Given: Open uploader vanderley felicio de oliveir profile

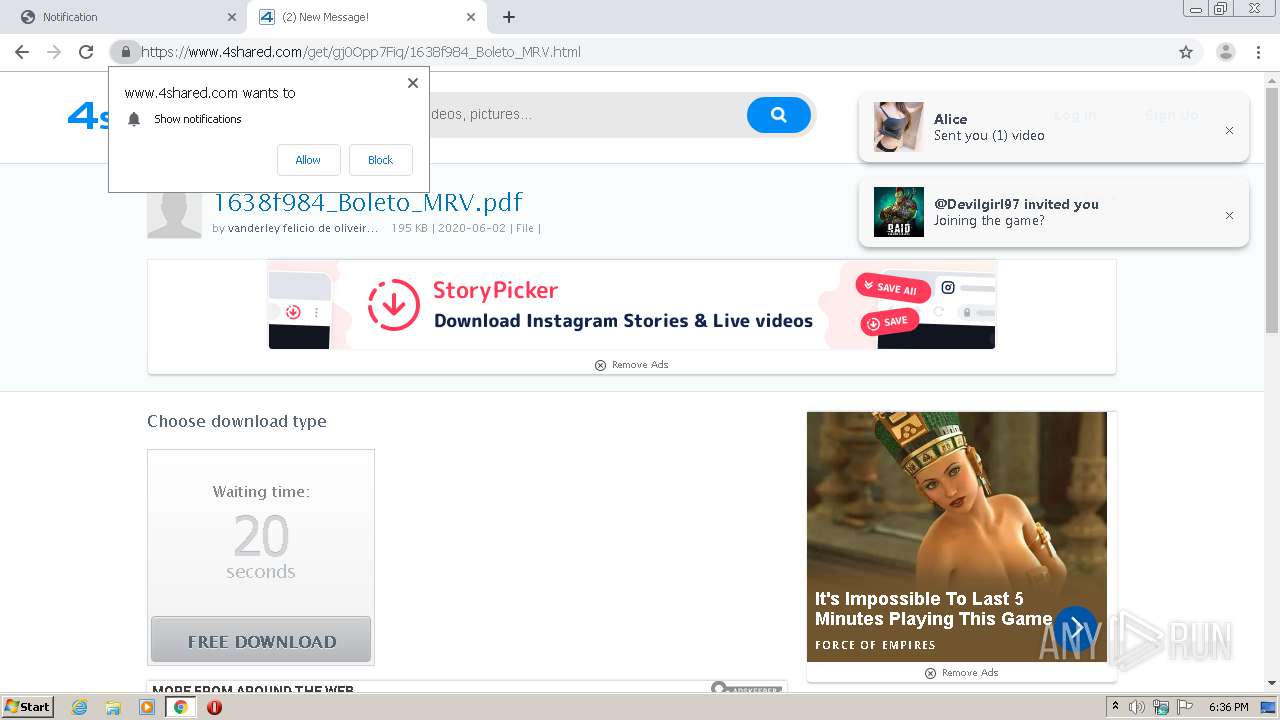Looking at the screenshot, I should (x=303, y=228).
